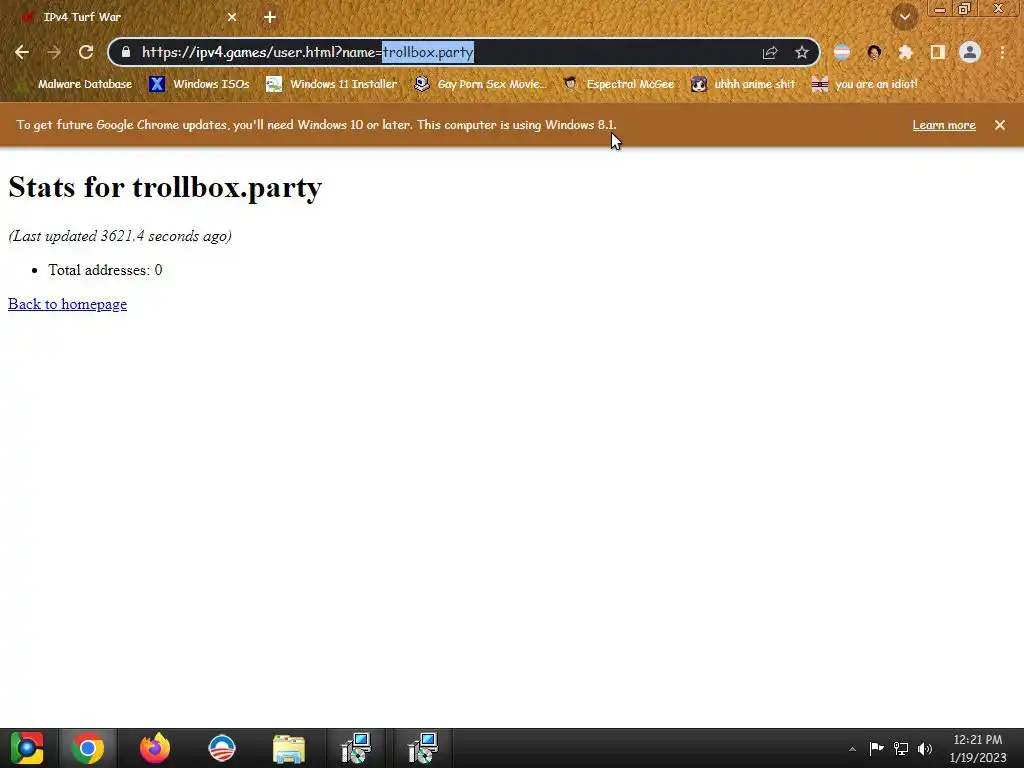
Task: Open Espectral McGee bookmark
Action: pos(618,84)
